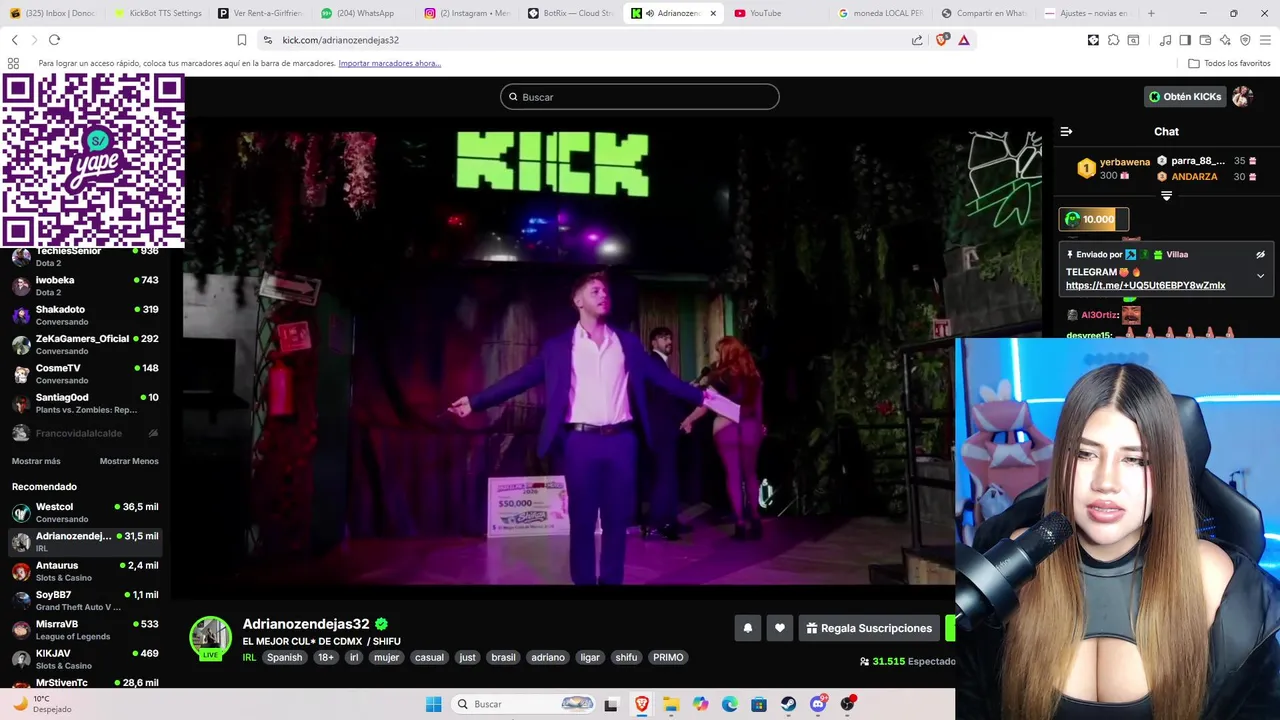The image size is (1280, 720).
Task: Open the pinned Telegram t.me link
Action: (1145, 286)
